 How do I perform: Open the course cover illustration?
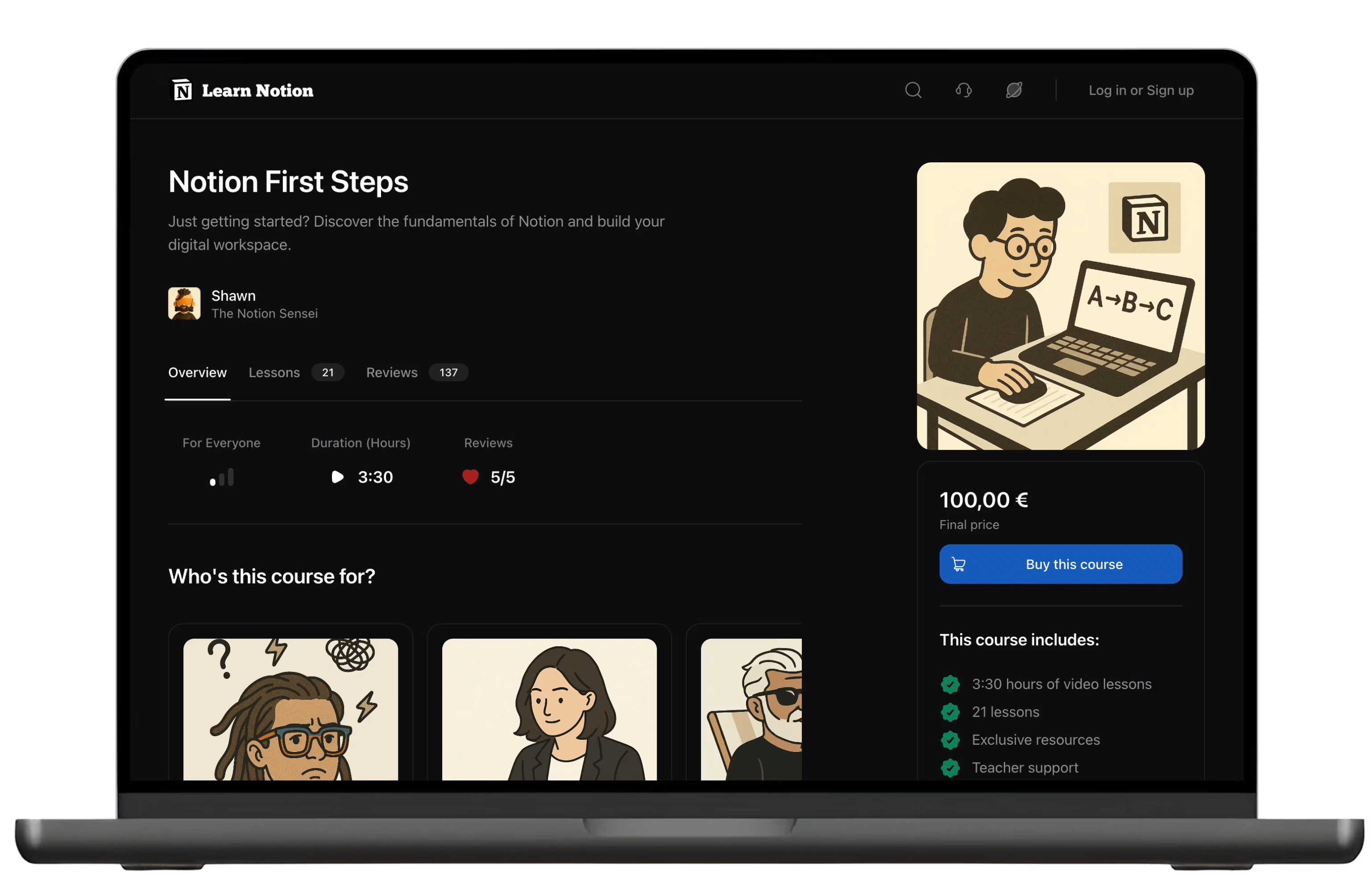click(x=1061, y=306)
